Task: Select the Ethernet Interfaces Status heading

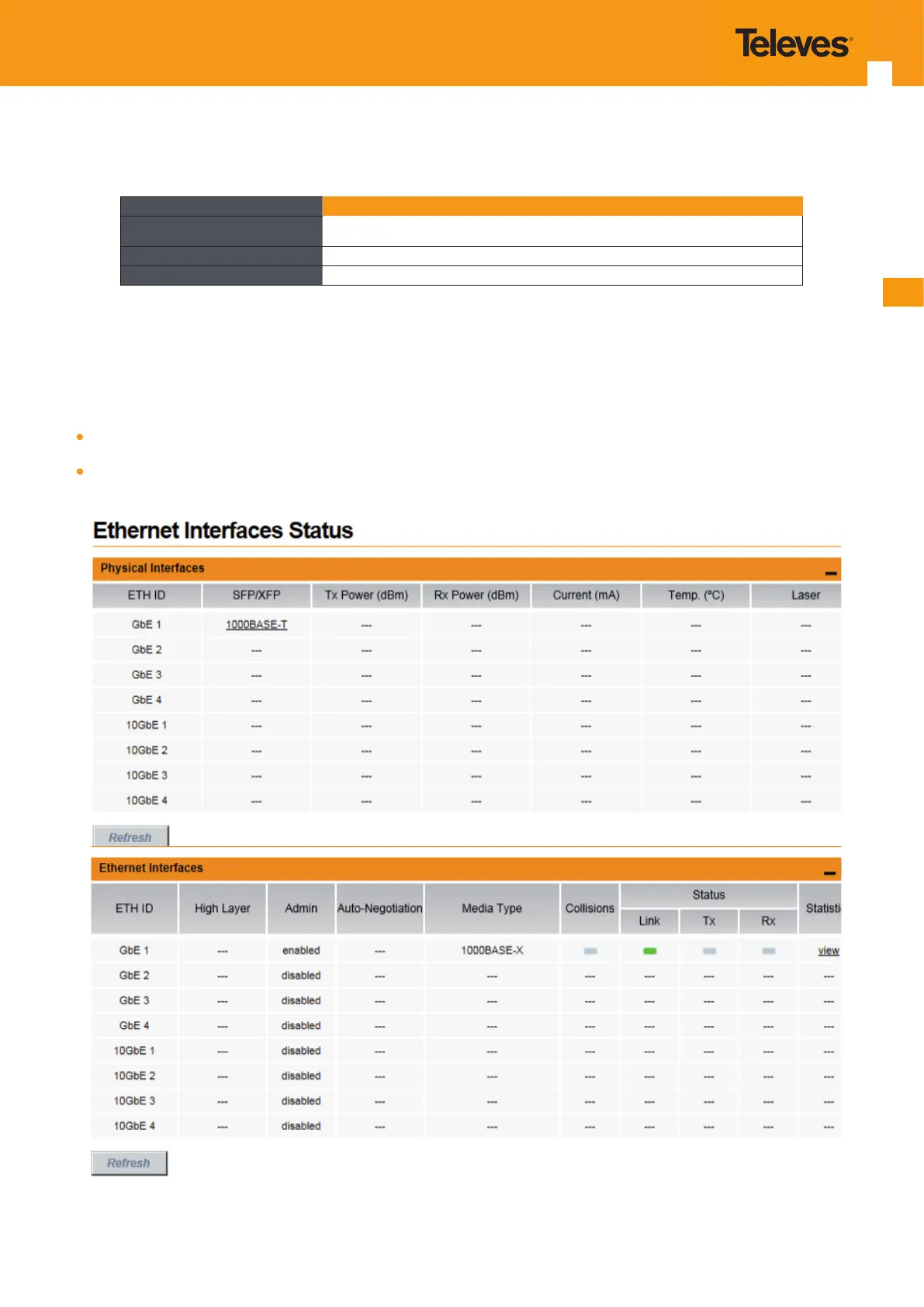Action: coord(223,530)
